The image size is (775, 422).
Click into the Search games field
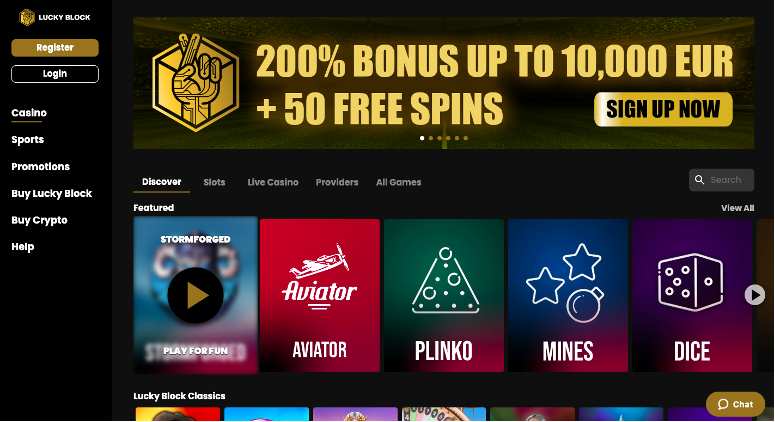click(x=722, y=180)
